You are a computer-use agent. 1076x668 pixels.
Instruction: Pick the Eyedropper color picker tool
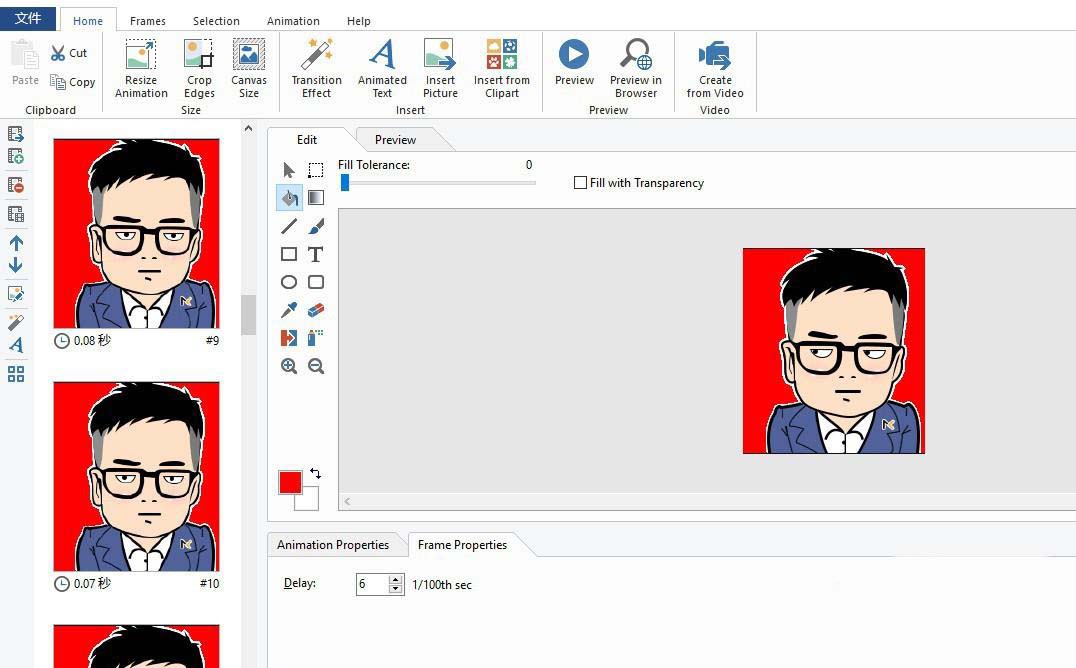289,310
